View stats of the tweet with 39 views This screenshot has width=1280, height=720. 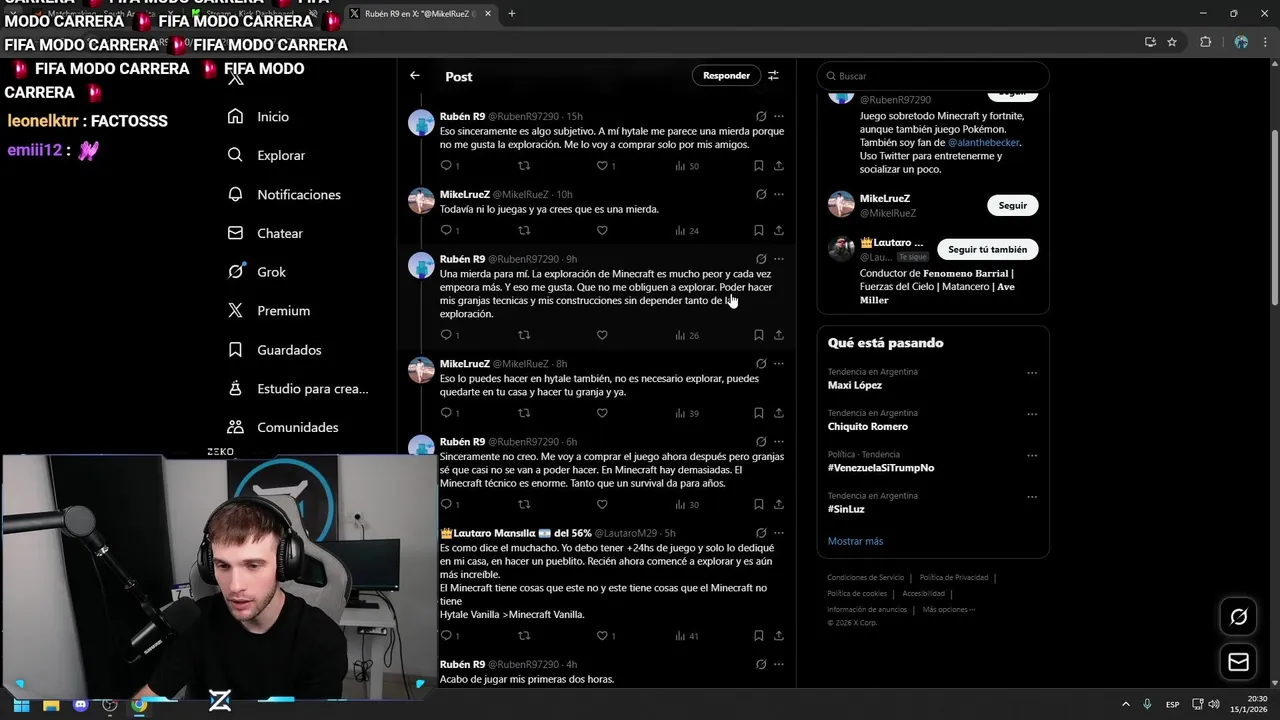687,413
